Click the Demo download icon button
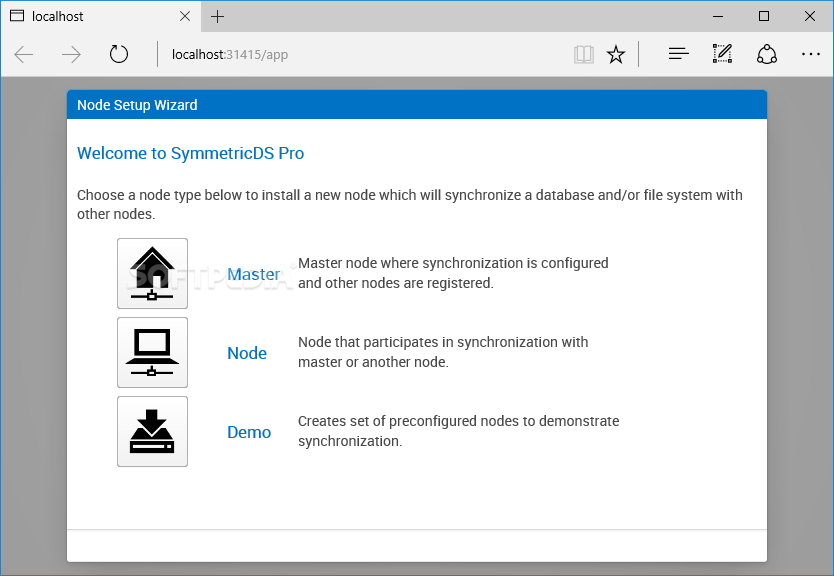Viewport: 834px width, 576px height. coord(152,431)
